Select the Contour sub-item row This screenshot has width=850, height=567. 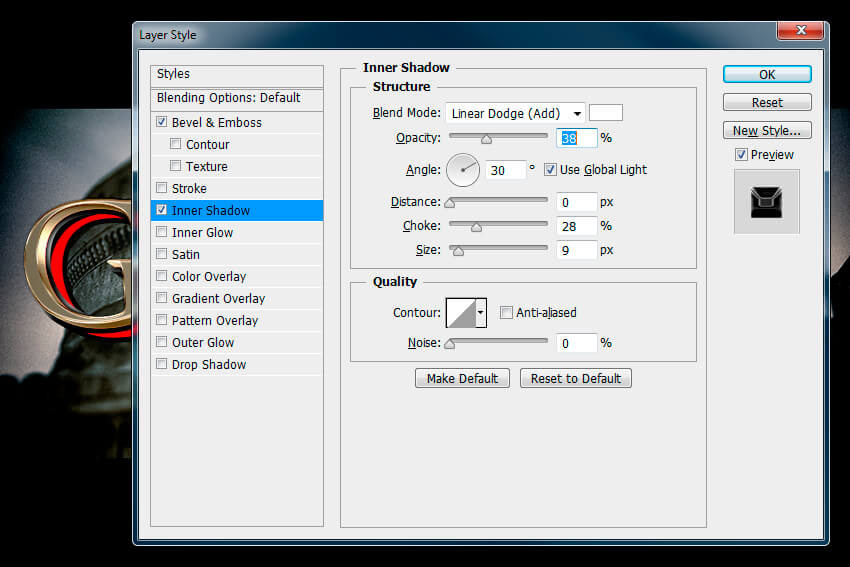237,144
